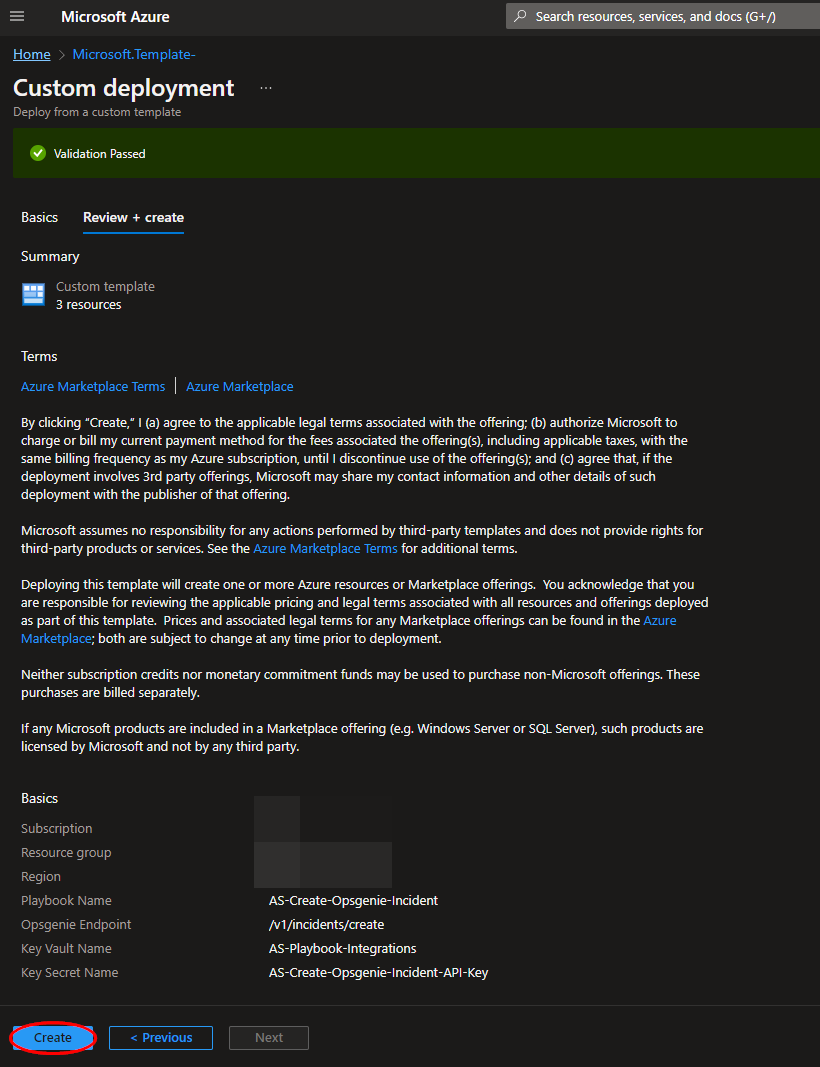Select the Review + create tab
This screenshot has height=1067, width=820.
(x=133, y=218)
